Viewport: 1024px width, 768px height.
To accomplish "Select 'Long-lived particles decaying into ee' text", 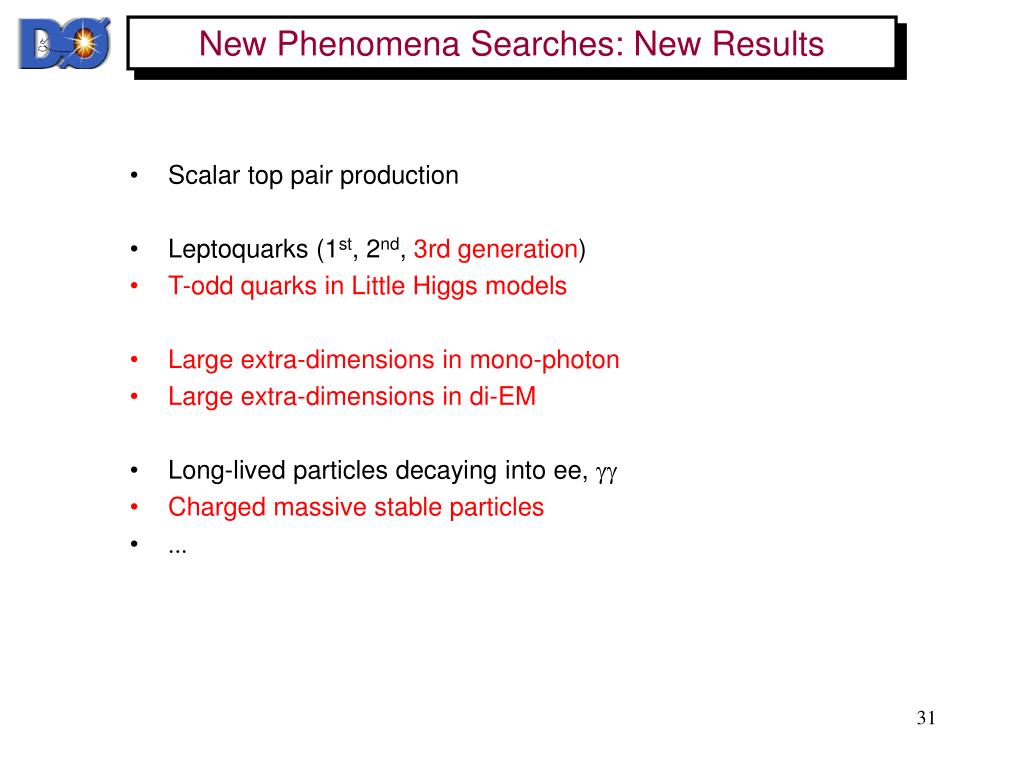I will [x=378, y=470].
